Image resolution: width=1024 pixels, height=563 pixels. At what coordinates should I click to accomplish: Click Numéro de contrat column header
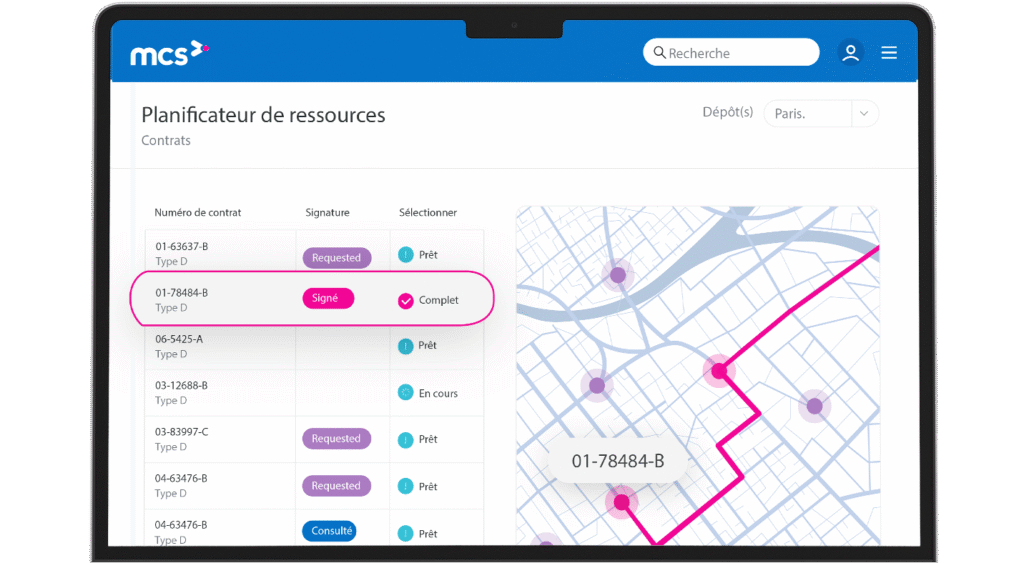[198, 212]
